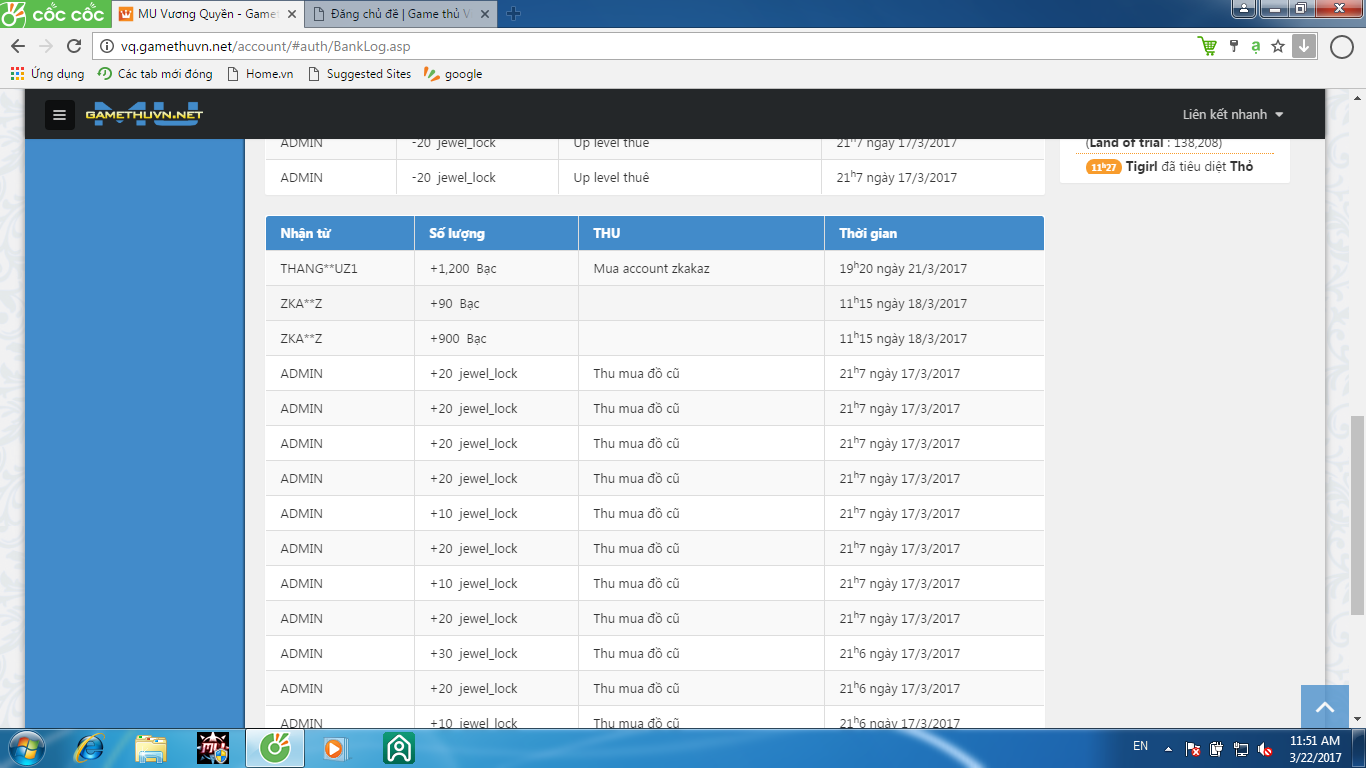Reload the current page
Viewport: 1366px width, 768px height.
73,46
